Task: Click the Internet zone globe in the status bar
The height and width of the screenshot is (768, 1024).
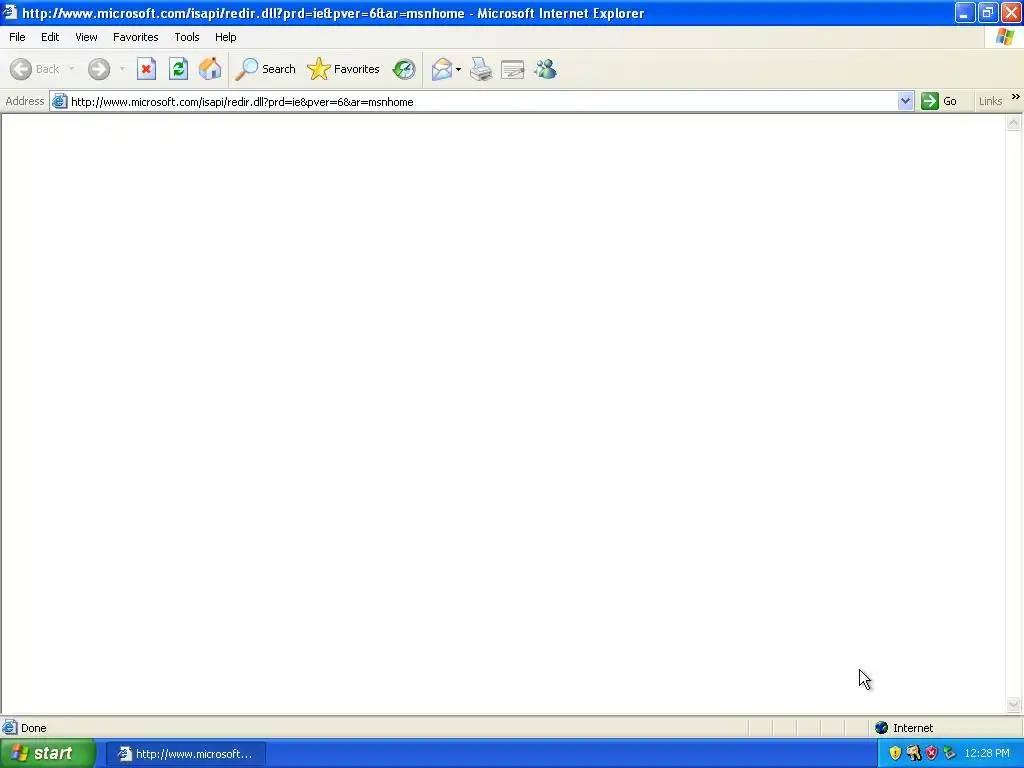Action: coord(882,728)
